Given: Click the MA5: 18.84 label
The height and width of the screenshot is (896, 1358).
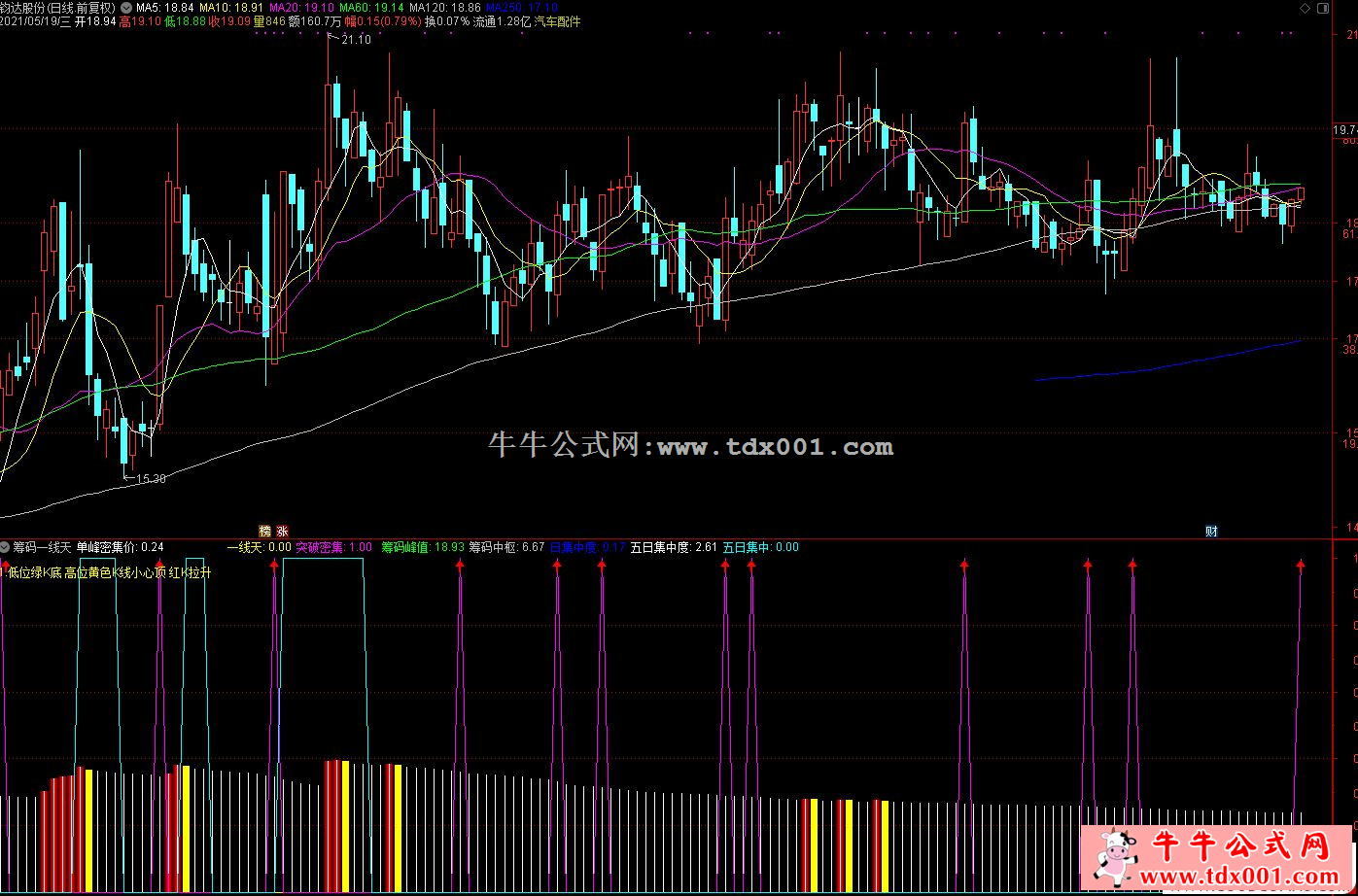Looking at the screenshot, I should (165, 8).
